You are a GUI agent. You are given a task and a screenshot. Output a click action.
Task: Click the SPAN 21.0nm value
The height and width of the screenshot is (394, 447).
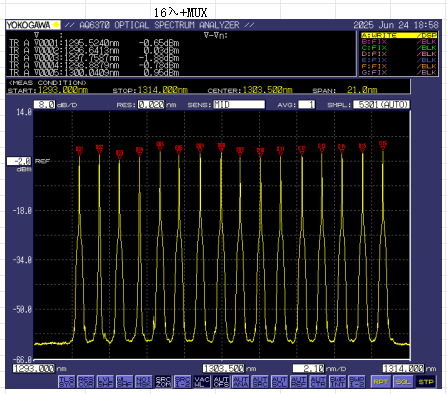(362, 90)
